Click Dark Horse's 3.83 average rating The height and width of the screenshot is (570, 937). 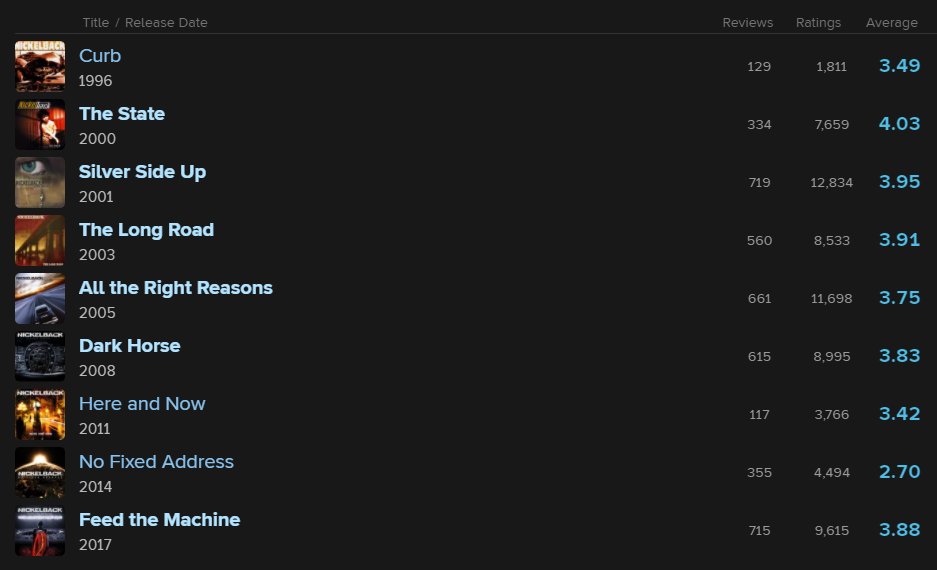point(899,356)
